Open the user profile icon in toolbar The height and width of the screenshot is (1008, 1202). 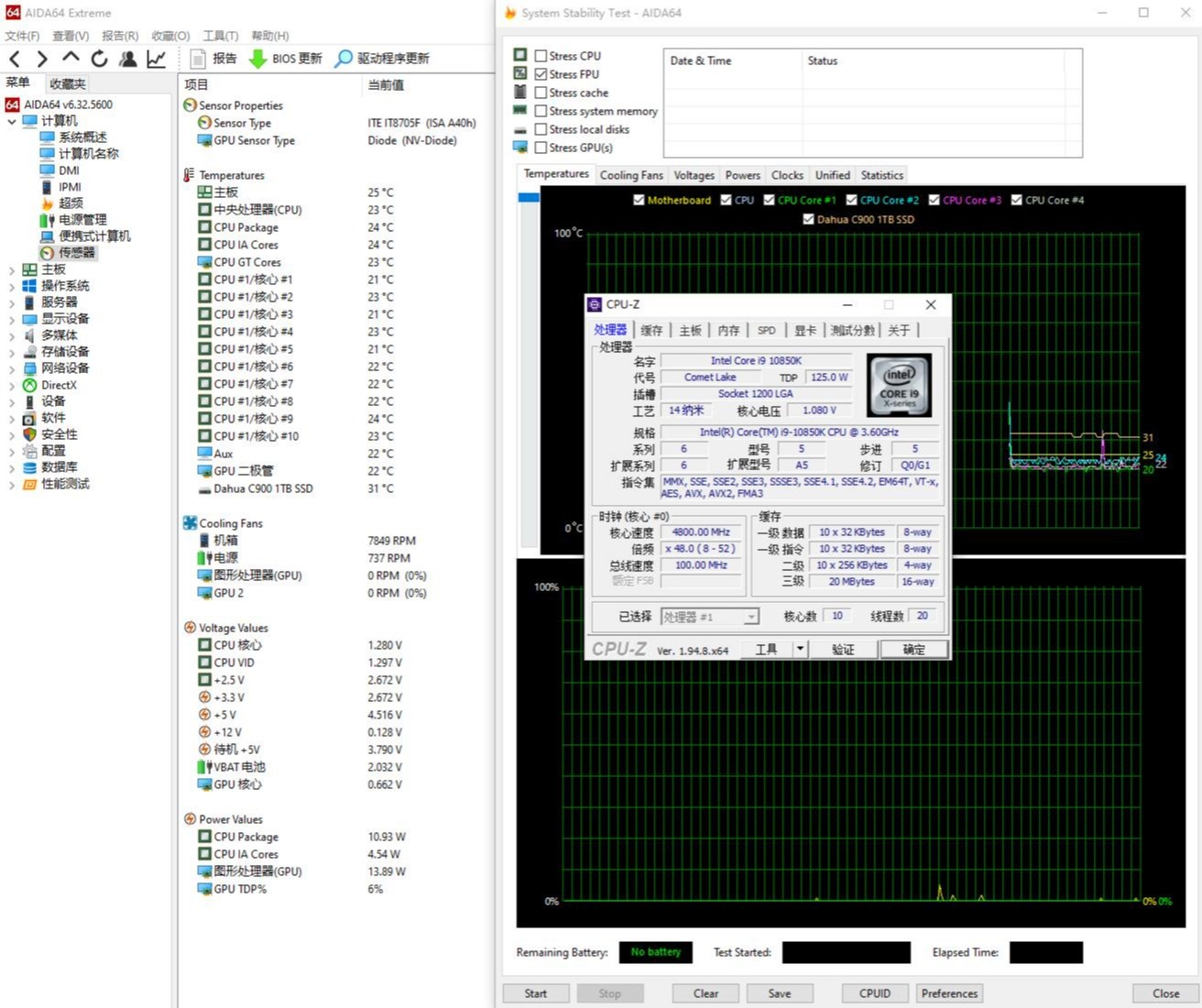pyautogui.click(x=128, y=59)
